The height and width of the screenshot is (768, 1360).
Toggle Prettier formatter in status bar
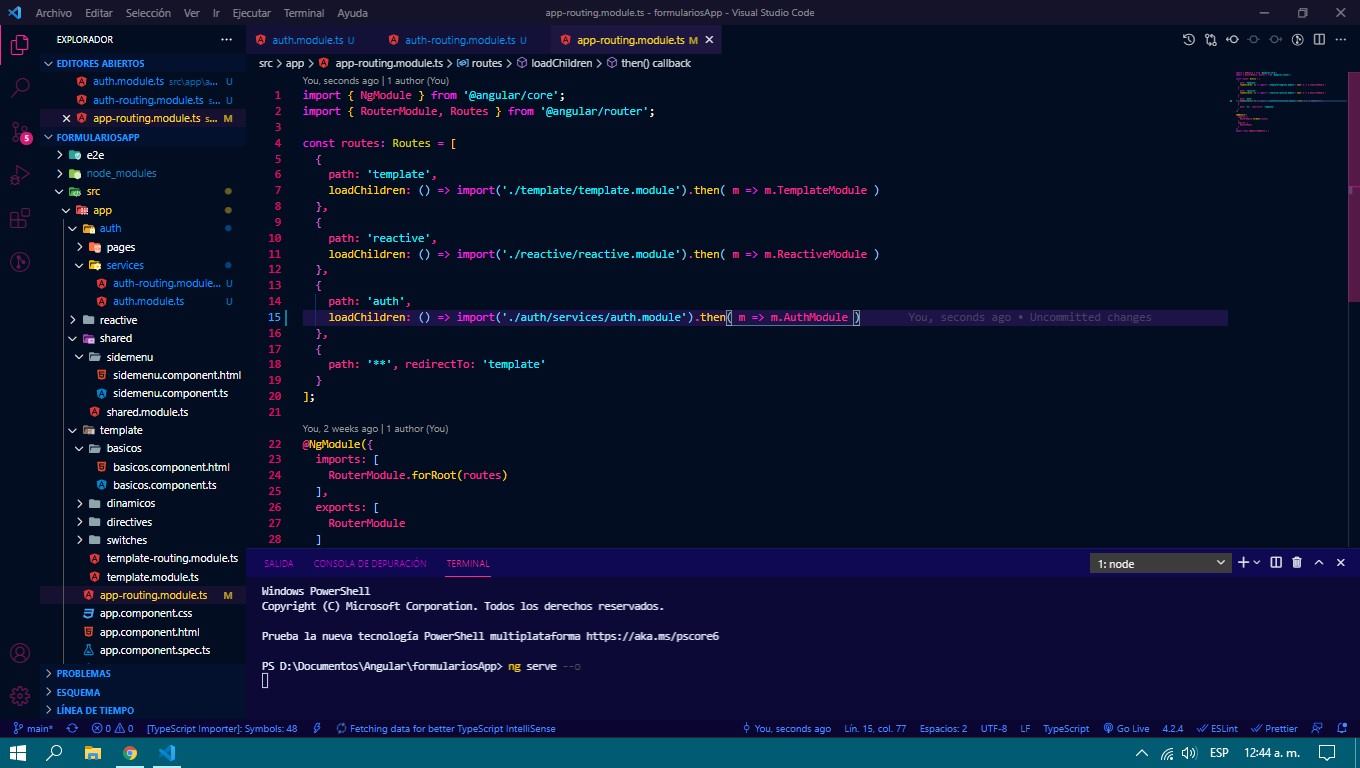[1274, 729]
